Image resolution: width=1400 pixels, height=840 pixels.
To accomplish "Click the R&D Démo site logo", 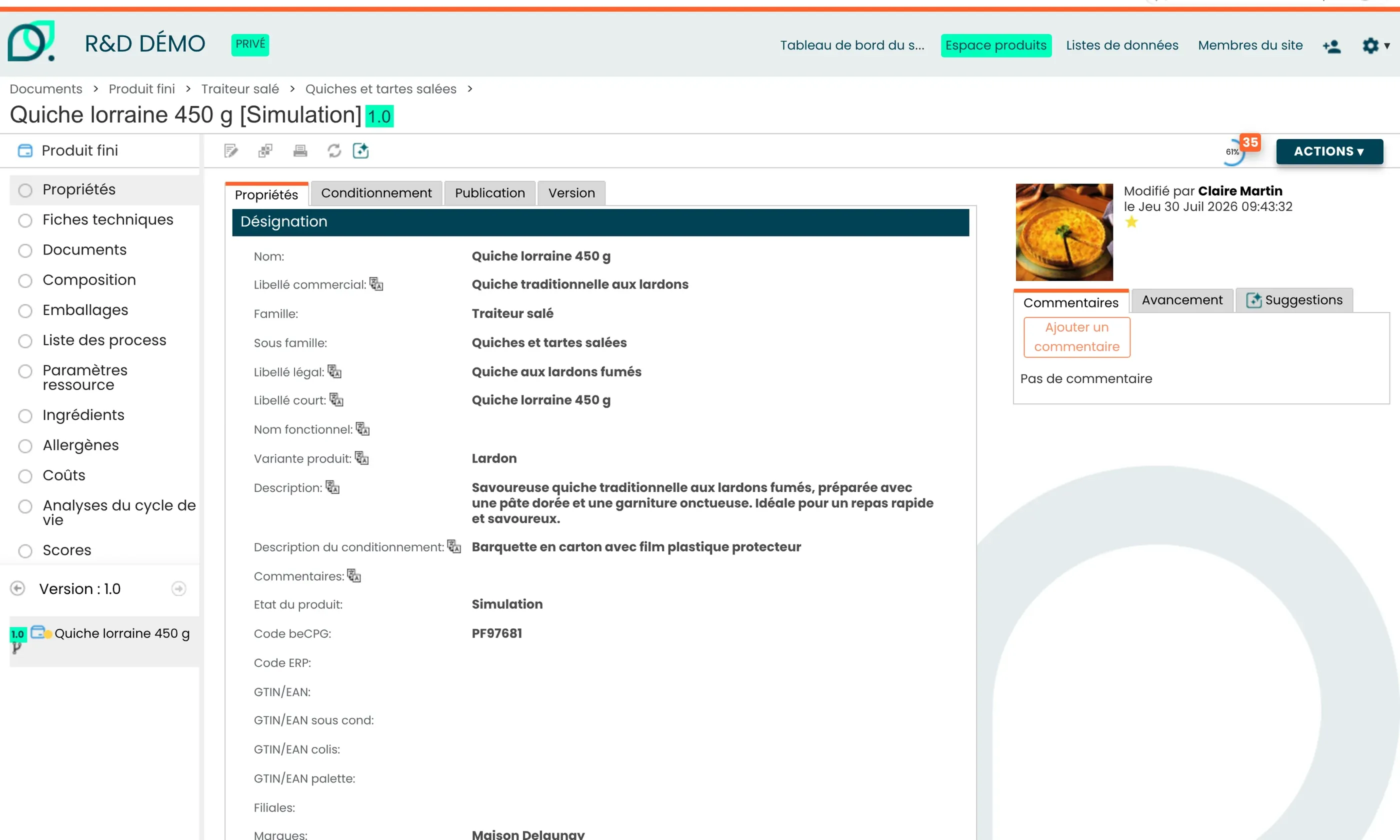I will pyautogui.click(x=31, y=41).
